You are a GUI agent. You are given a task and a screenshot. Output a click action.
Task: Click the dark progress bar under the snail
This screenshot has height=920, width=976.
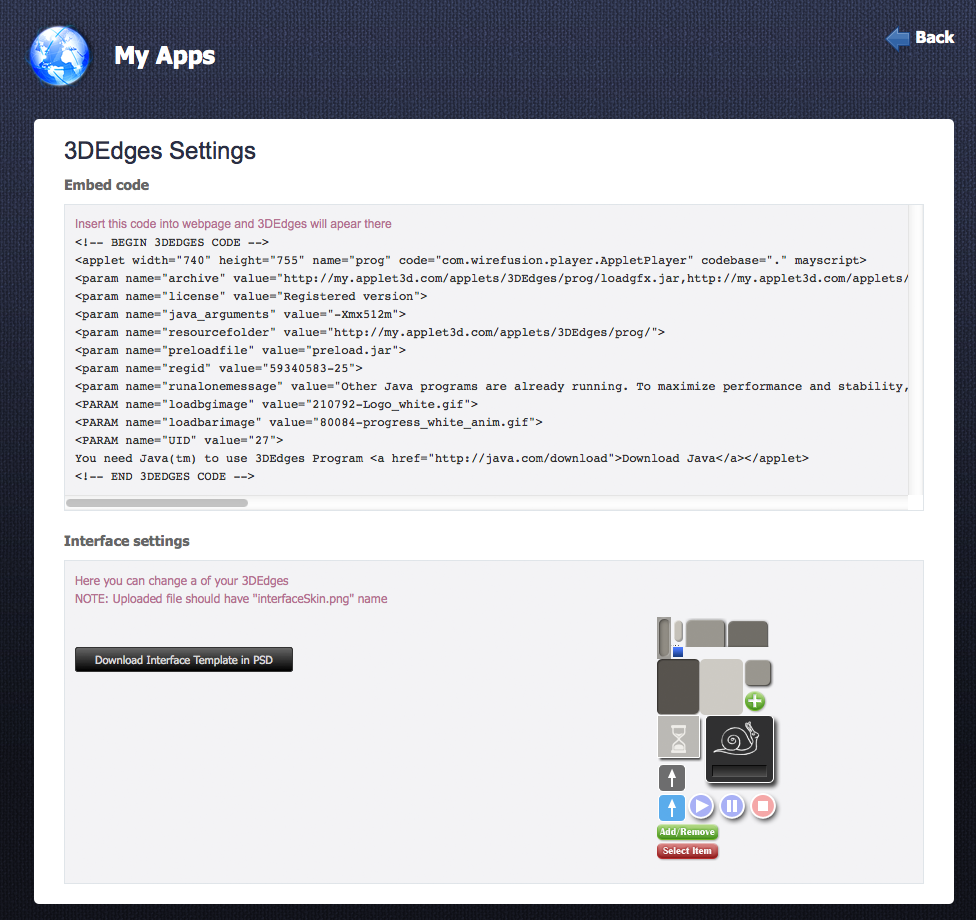point(740,772)
